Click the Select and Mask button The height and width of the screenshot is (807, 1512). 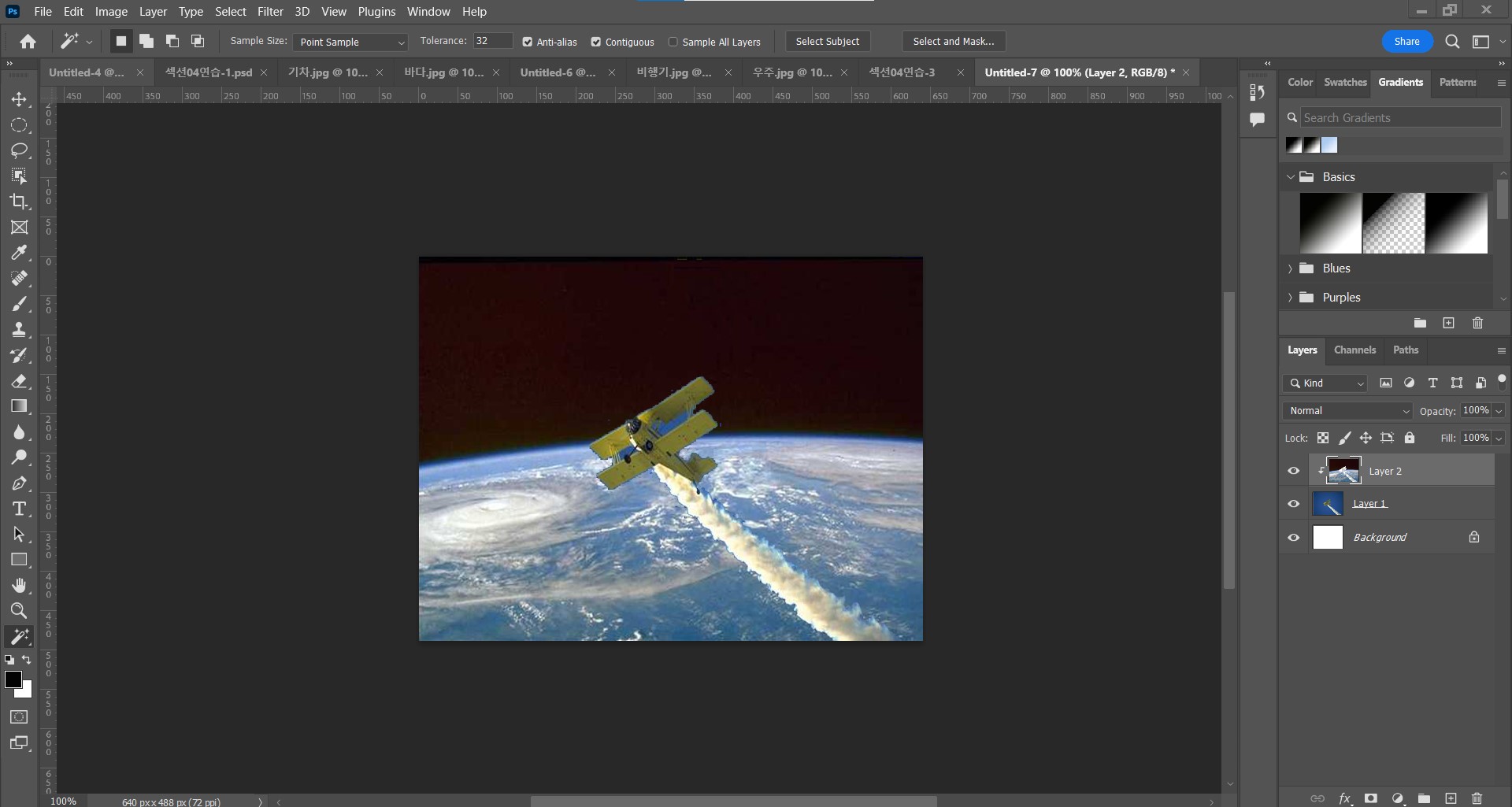tap(954, 42)
